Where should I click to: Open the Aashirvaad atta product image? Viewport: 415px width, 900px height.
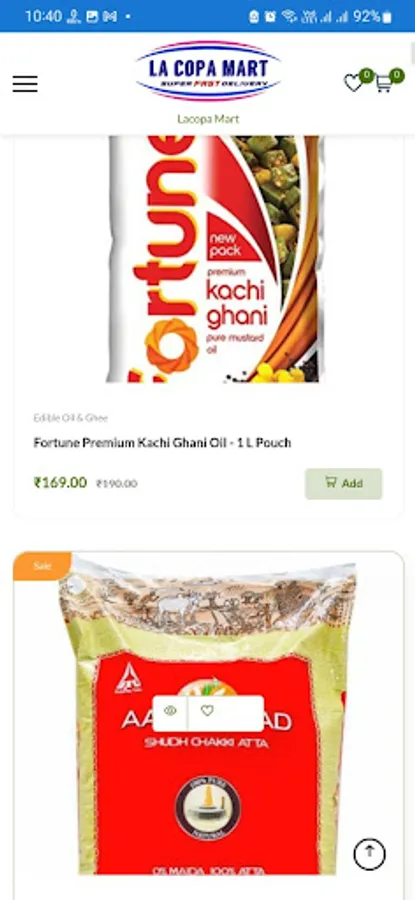pyautogui.click(x=208, y=715)
